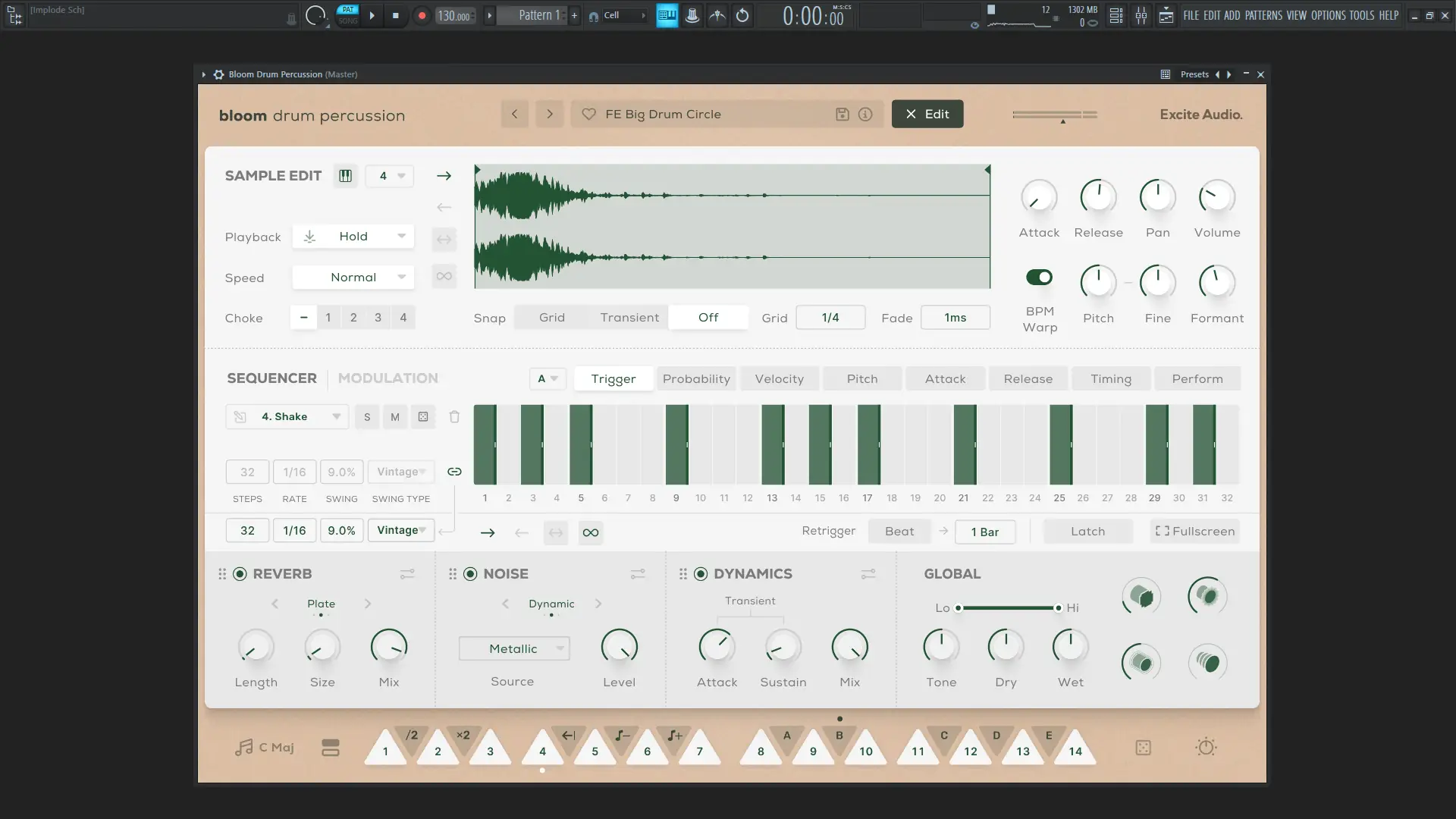The width and height of the screenshot is (1456, 819).
Task: Open the preset info icon
Action: [865, 114]
